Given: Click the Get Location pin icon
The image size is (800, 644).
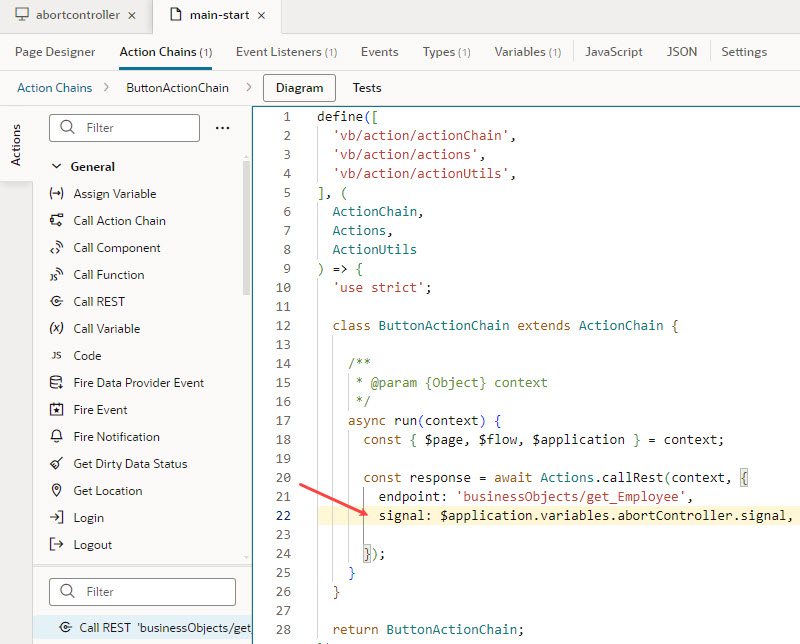Looking at the screenshot, I should pos(56,490).
